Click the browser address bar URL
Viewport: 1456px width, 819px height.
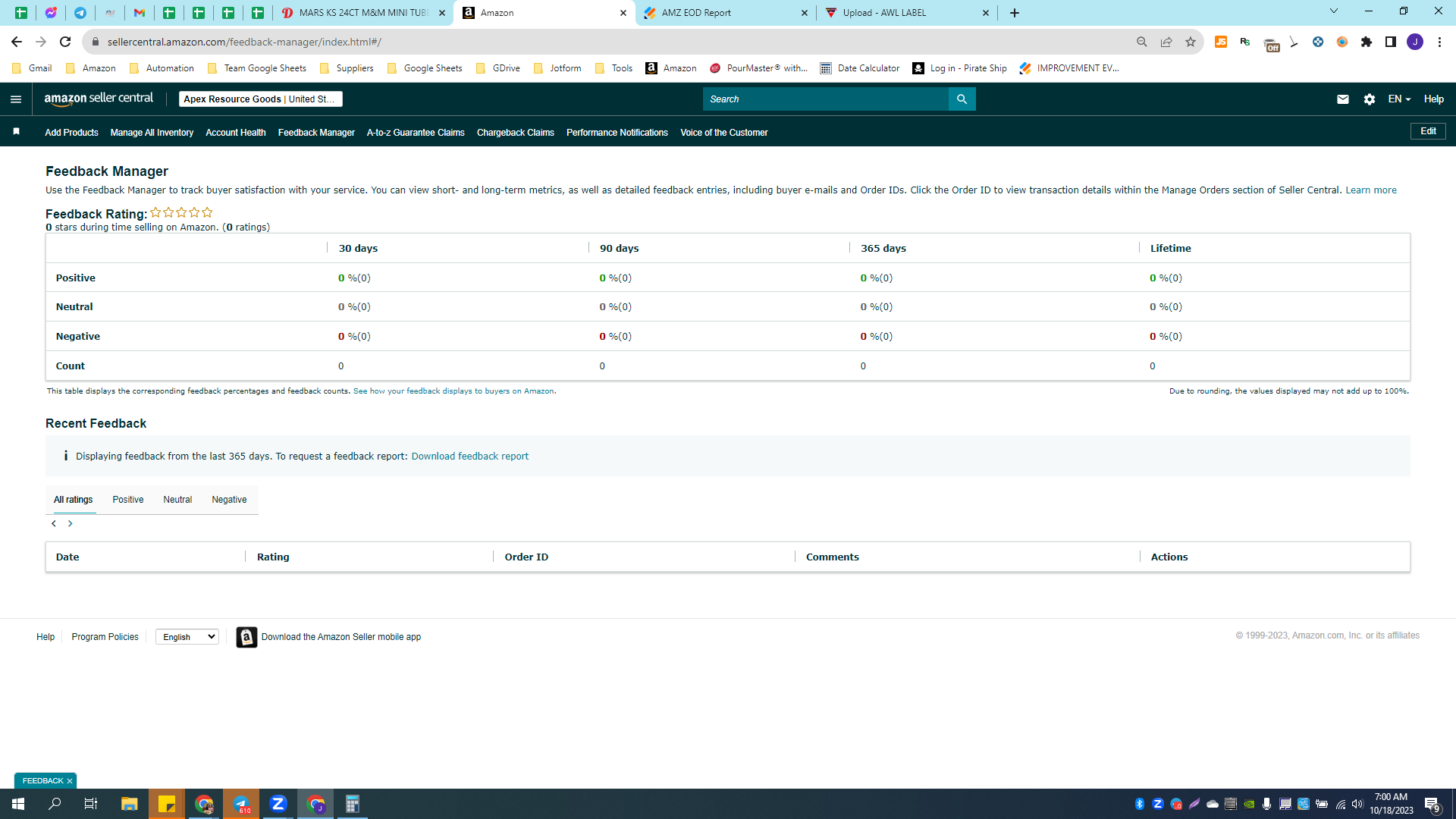tap(244, 42)
